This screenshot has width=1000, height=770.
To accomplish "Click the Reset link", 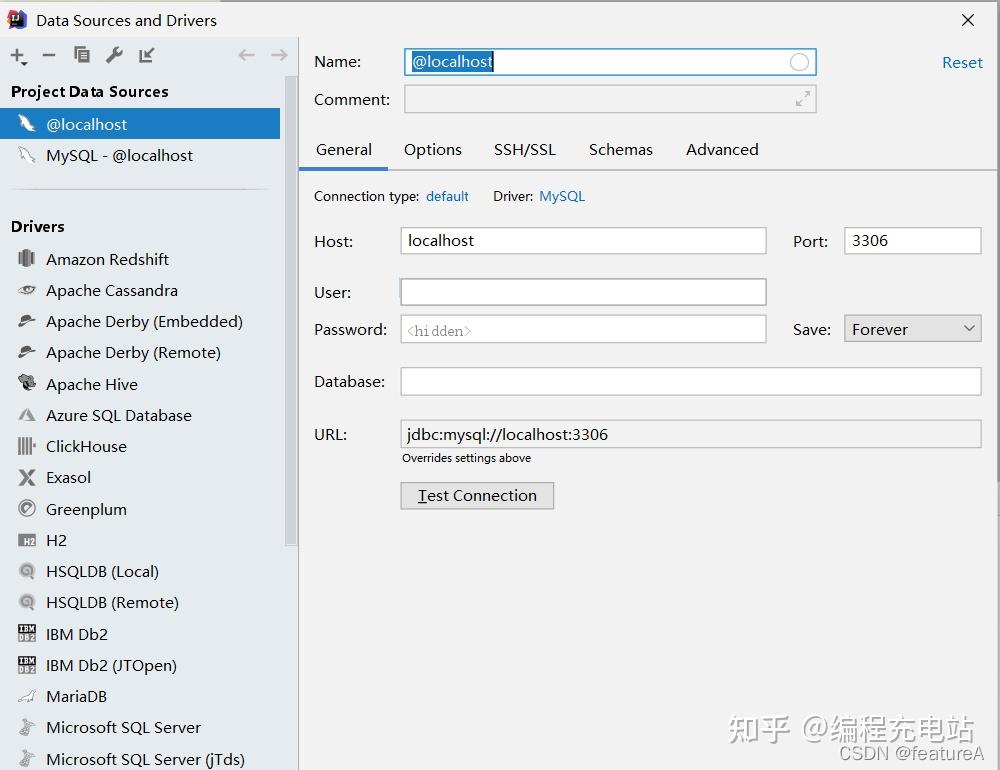I will pyautogui.click(x=962, y=63).
